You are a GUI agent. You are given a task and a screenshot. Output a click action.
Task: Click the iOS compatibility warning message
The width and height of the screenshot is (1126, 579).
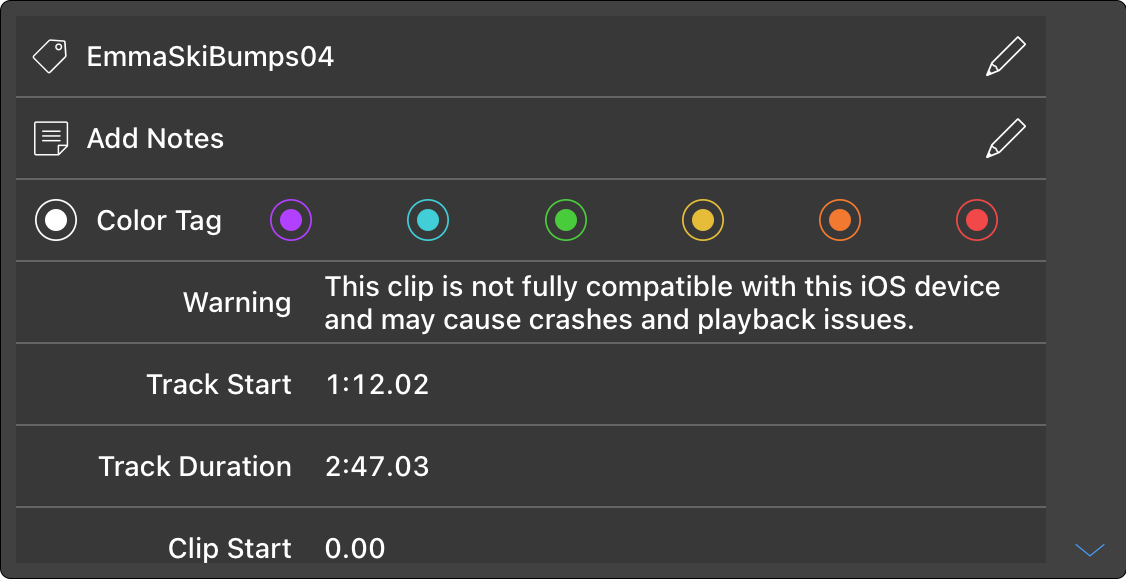pos(662,303)
